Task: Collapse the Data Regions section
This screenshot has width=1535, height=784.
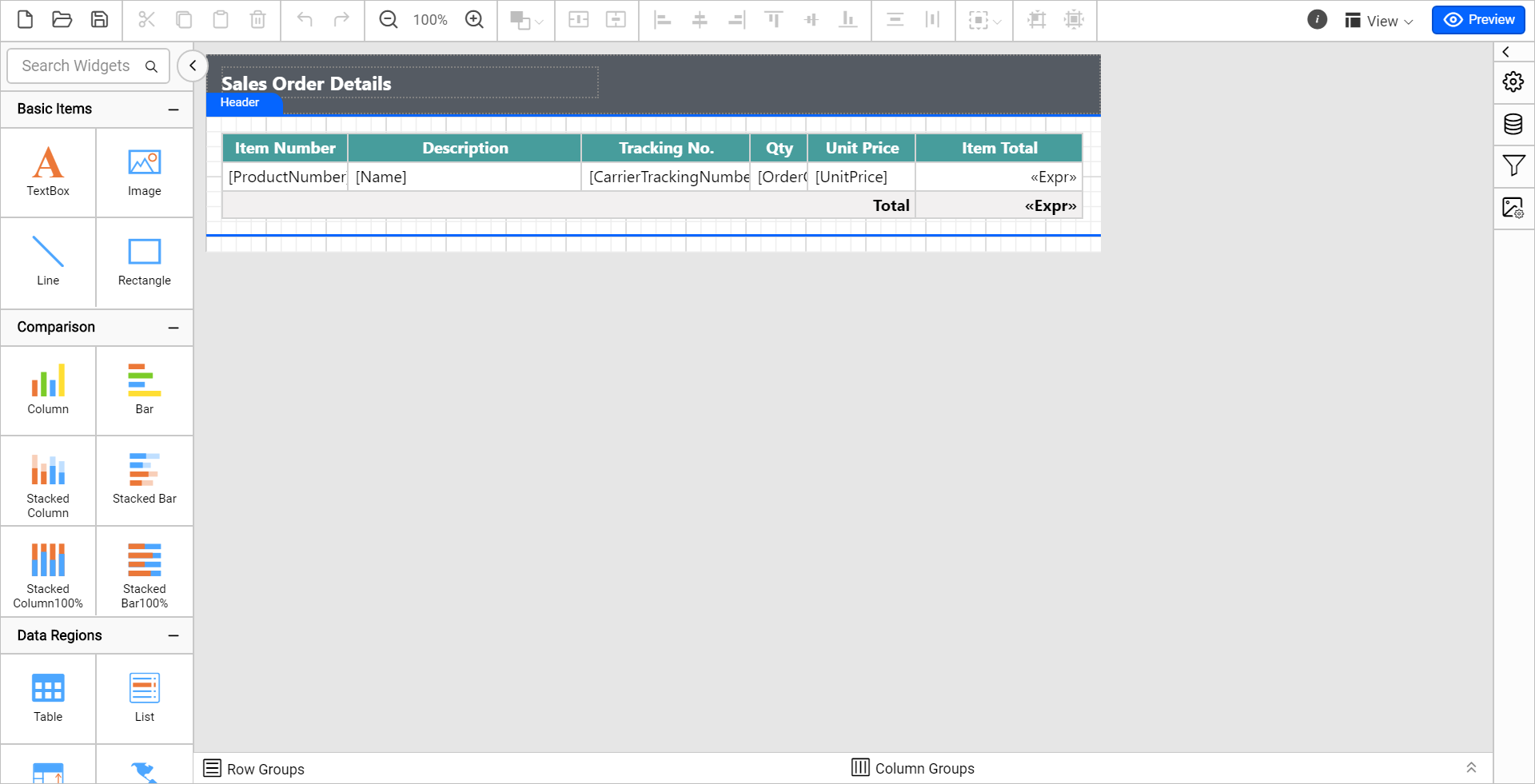Action: click(x=173, y=636)
